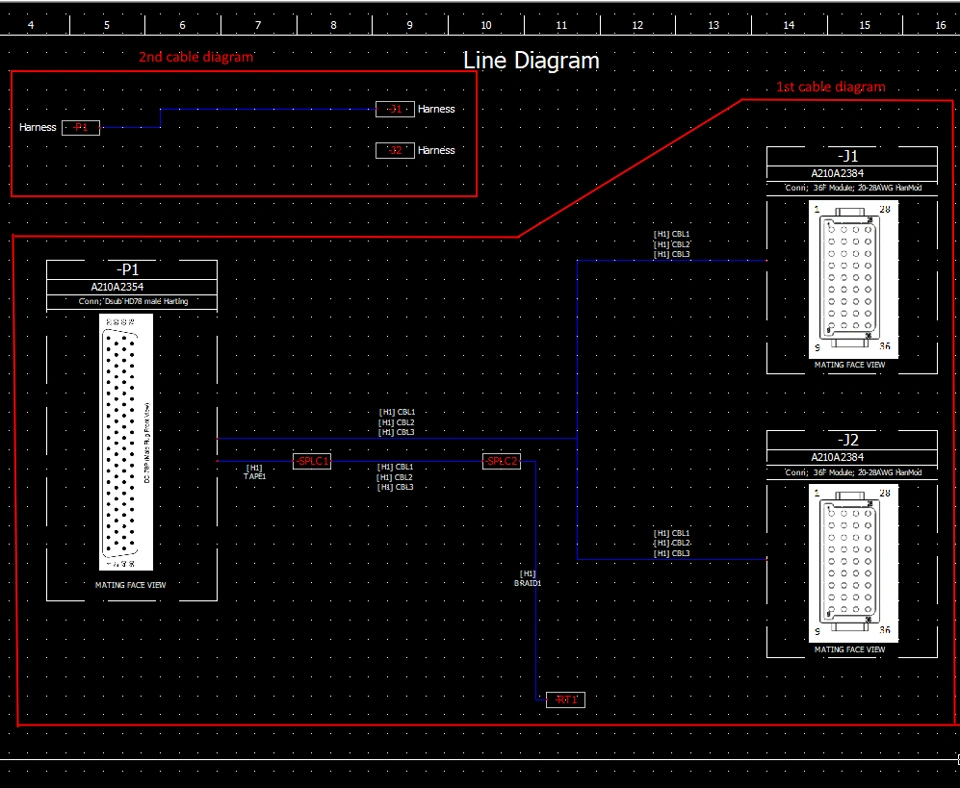The width and height of the screenshot is (960, 788).
Task: Click column 10 in the top ruler
Action: point(486,25)
